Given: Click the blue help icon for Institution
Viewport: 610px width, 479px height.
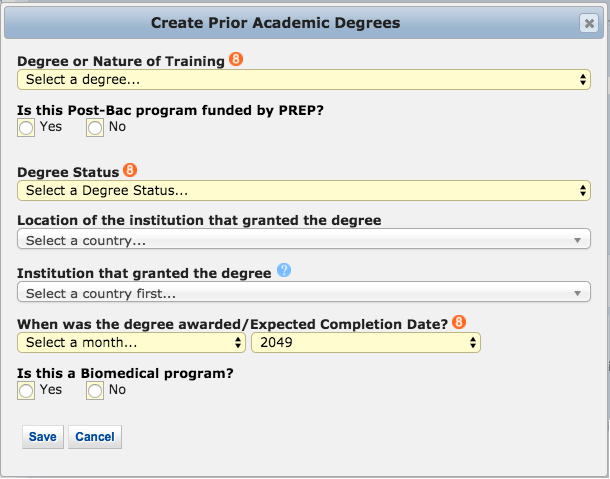Looking at the screenshot, I should click(x=283, y=271).
